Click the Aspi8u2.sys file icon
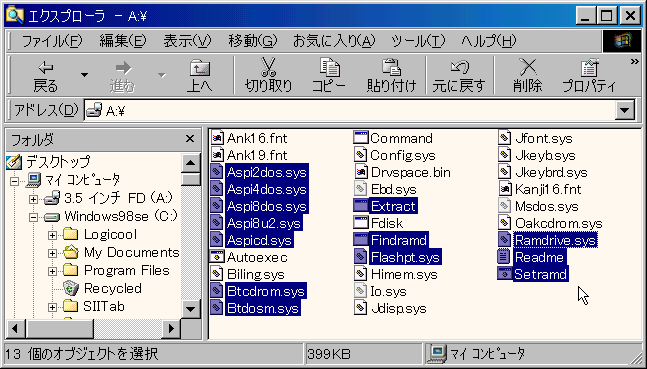Screen dimensions: 647x369 pos(217,223)
